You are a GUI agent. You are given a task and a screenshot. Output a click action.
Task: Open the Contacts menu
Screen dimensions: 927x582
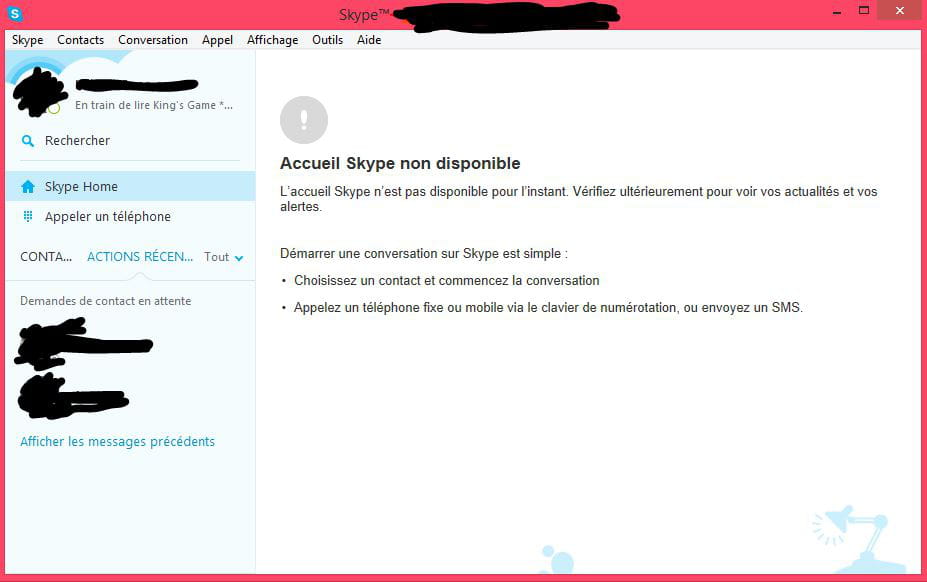pos(80,40)
